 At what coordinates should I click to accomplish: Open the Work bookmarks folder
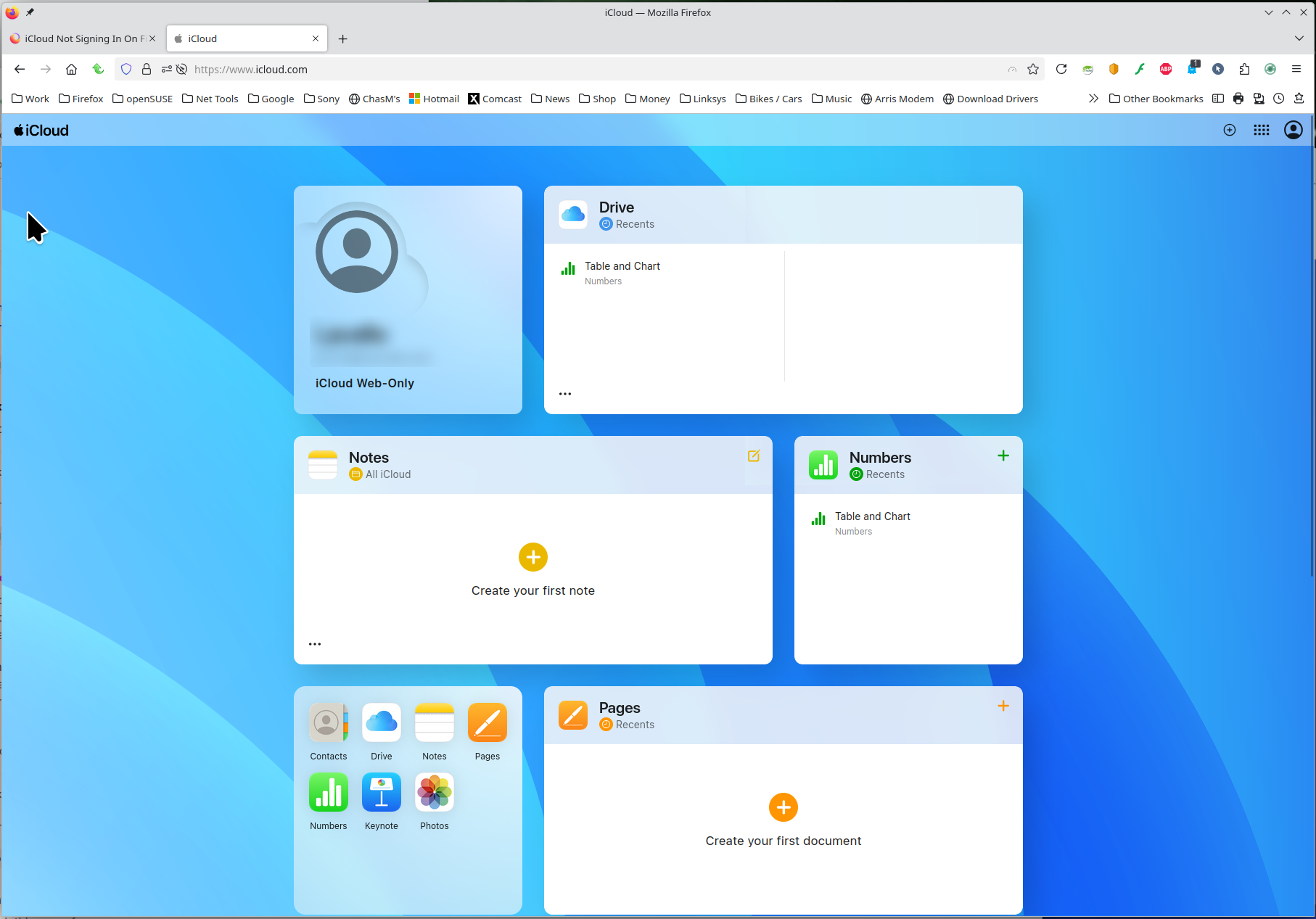point(30,99)
